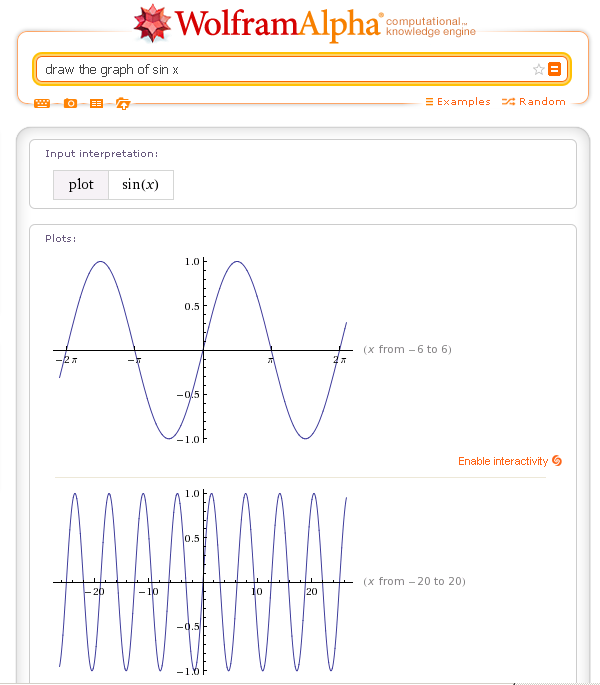The width and height of the screenshot is (600, 685).
Task: Click the data input table icon
Action: (x=97, y=104)
